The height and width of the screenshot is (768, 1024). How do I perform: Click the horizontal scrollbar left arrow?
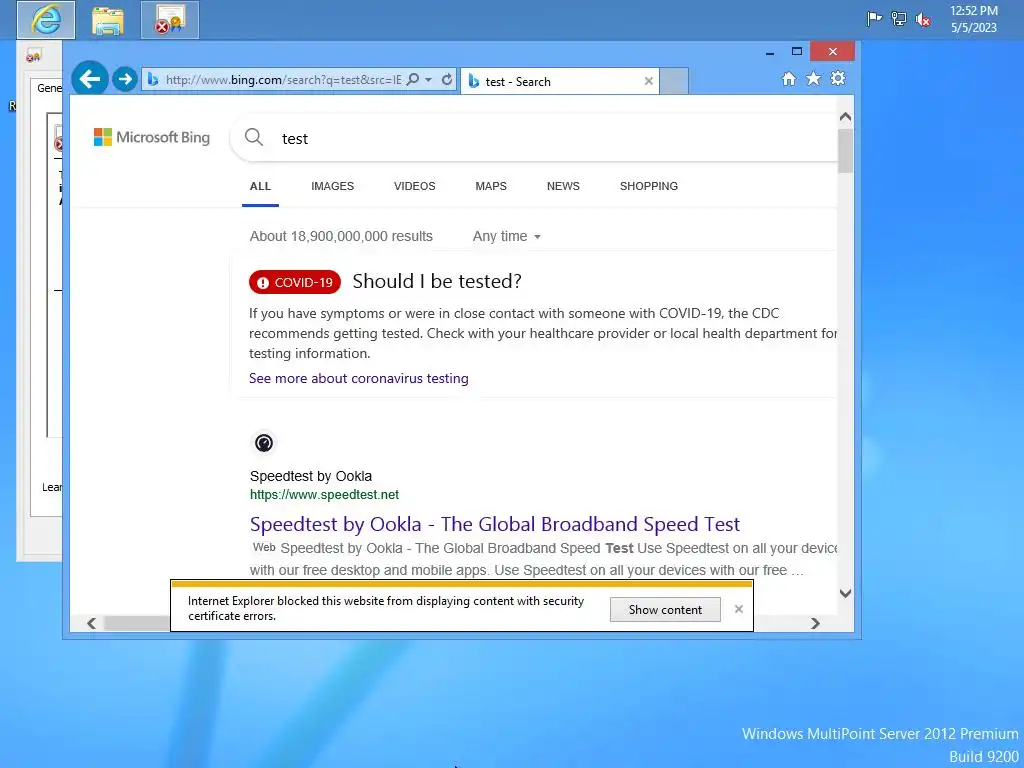(x=91, y=624)
